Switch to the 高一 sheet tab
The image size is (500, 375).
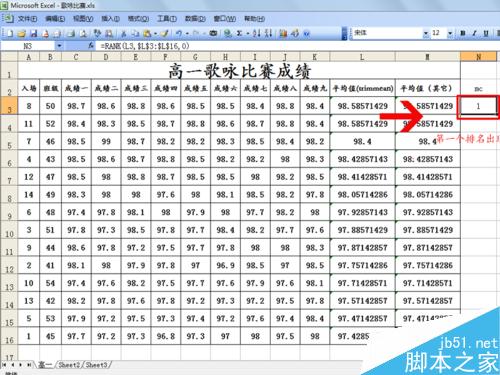pyautogui.click(x=45, y=365)
